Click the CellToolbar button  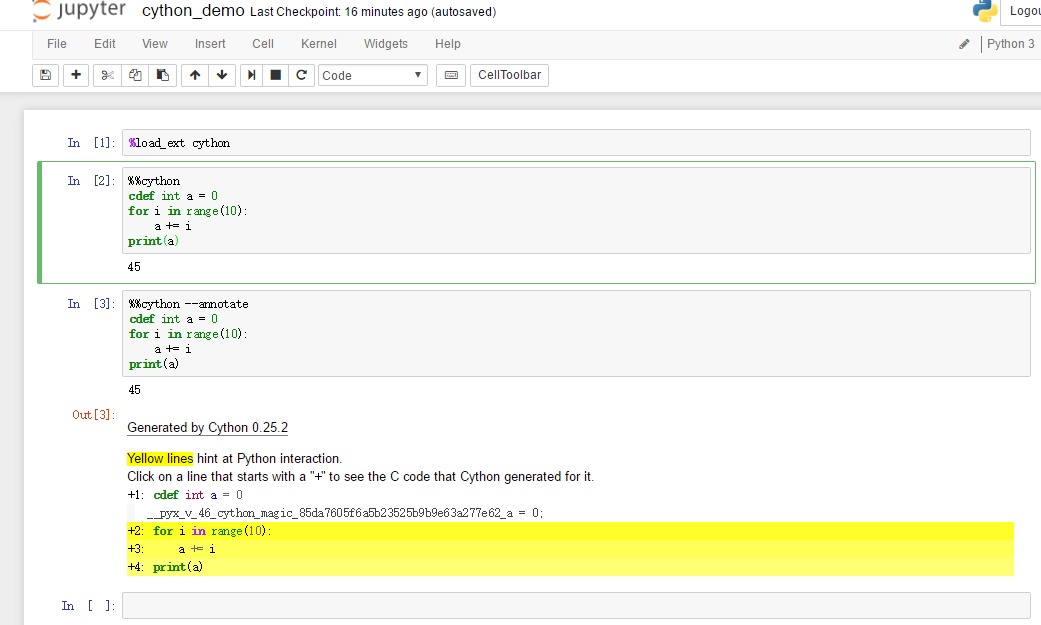pyautogui.click(x=509, y=75)
